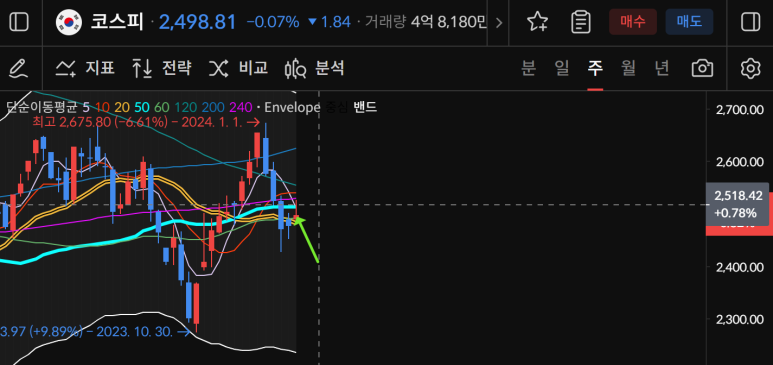Image resolution: width=773 pixels, height=365 pixels.
Task: Click 거래량 4억 8,180만 volume text
Action: (426, 22)
